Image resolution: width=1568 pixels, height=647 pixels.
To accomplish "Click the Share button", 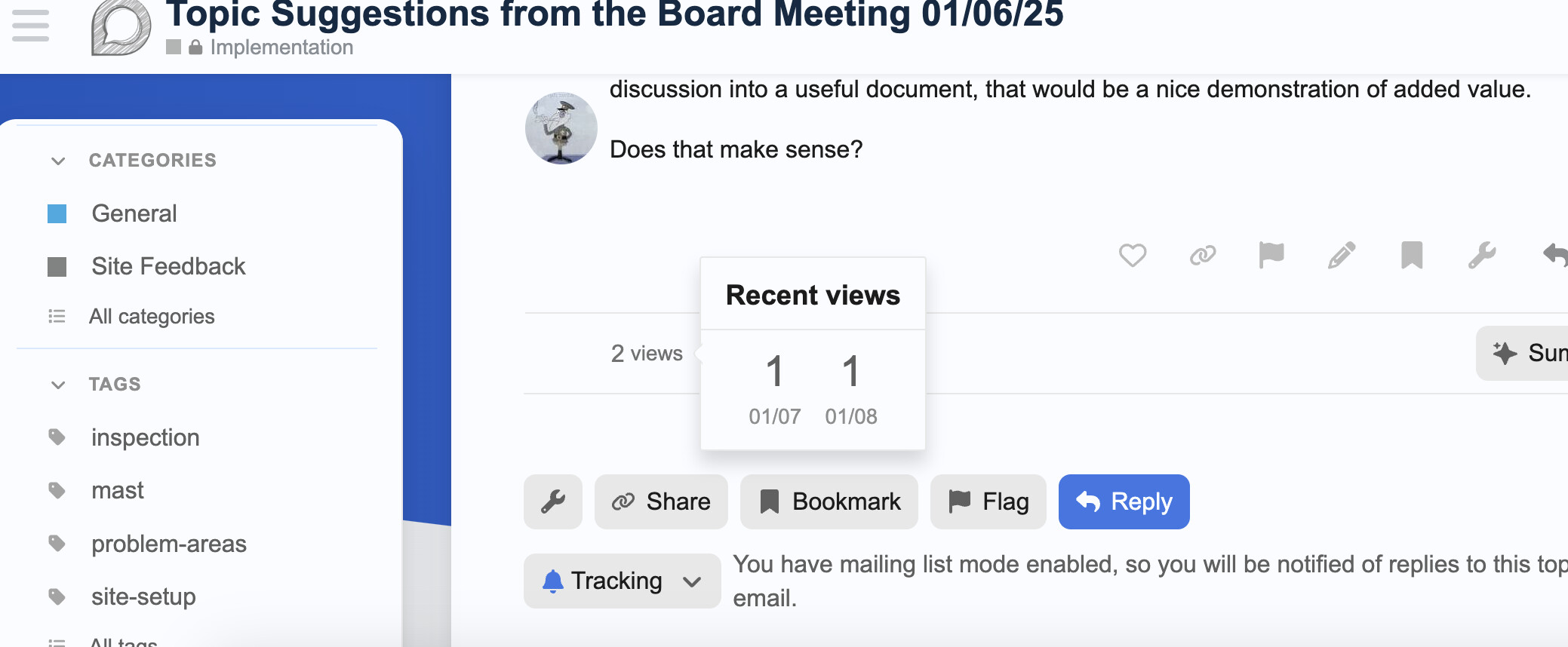I will tap(661, 501).
